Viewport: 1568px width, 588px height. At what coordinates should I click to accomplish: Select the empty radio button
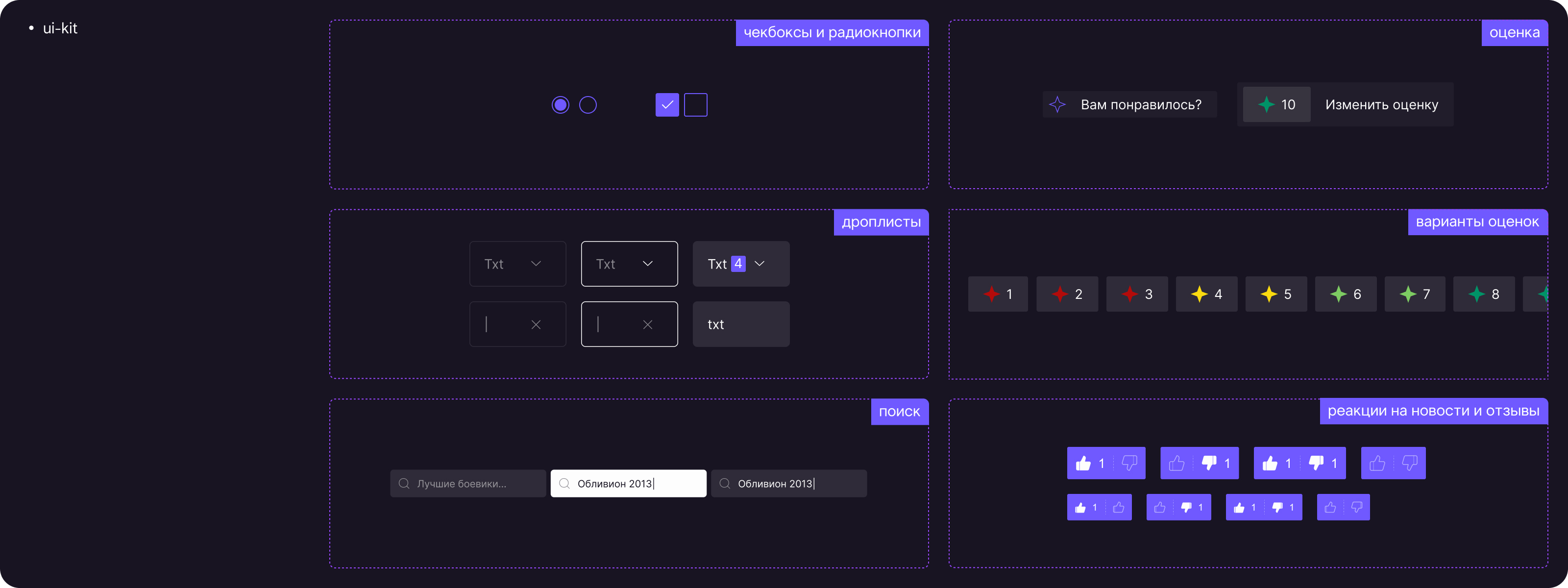588,105
